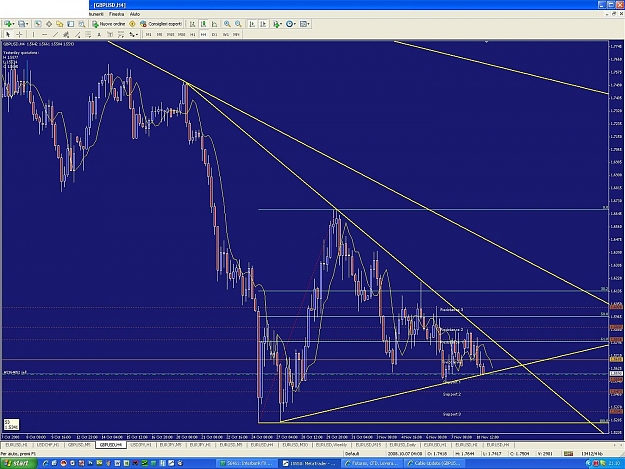Switch to the EURUSD,Weekly chart tab
Image resolution: width=625 pixels, height=469 pixels.
point(332,445)
